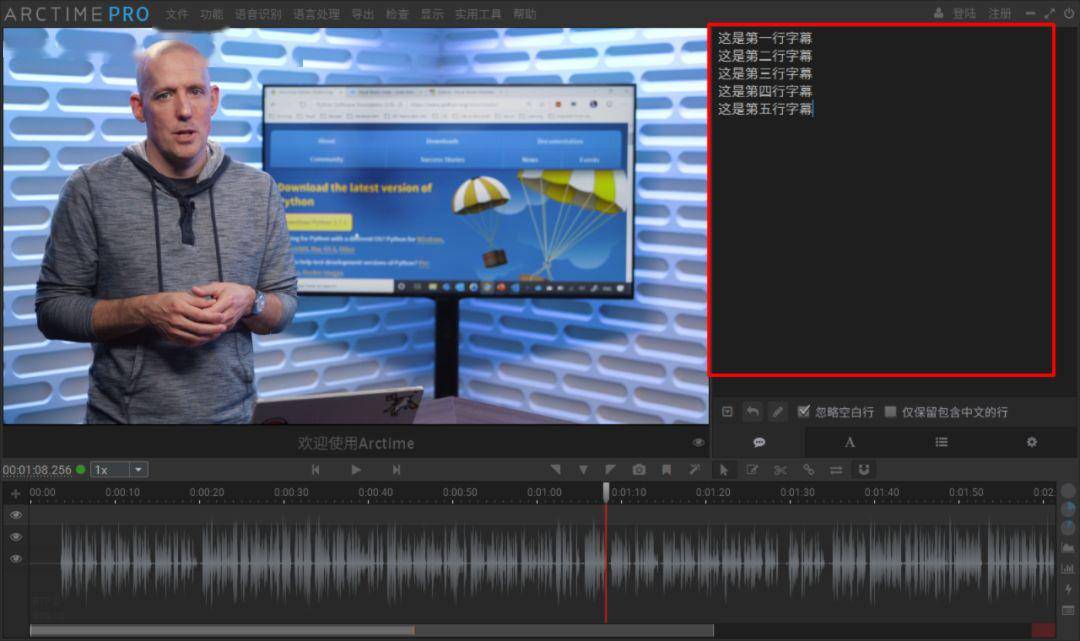Click the lightning bolt icon
The height and width of the screenshot is (641, 1080).
(1068, 589)
